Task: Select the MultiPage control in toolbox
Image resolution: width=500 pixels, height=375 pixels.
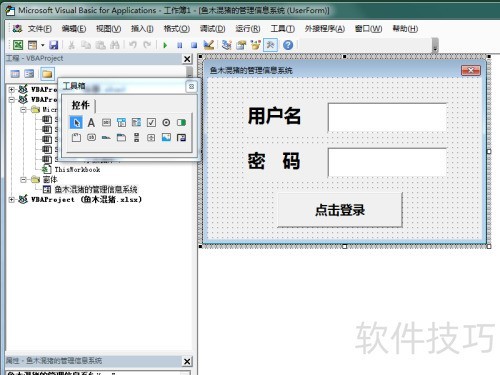Action: tap(121, 137)
